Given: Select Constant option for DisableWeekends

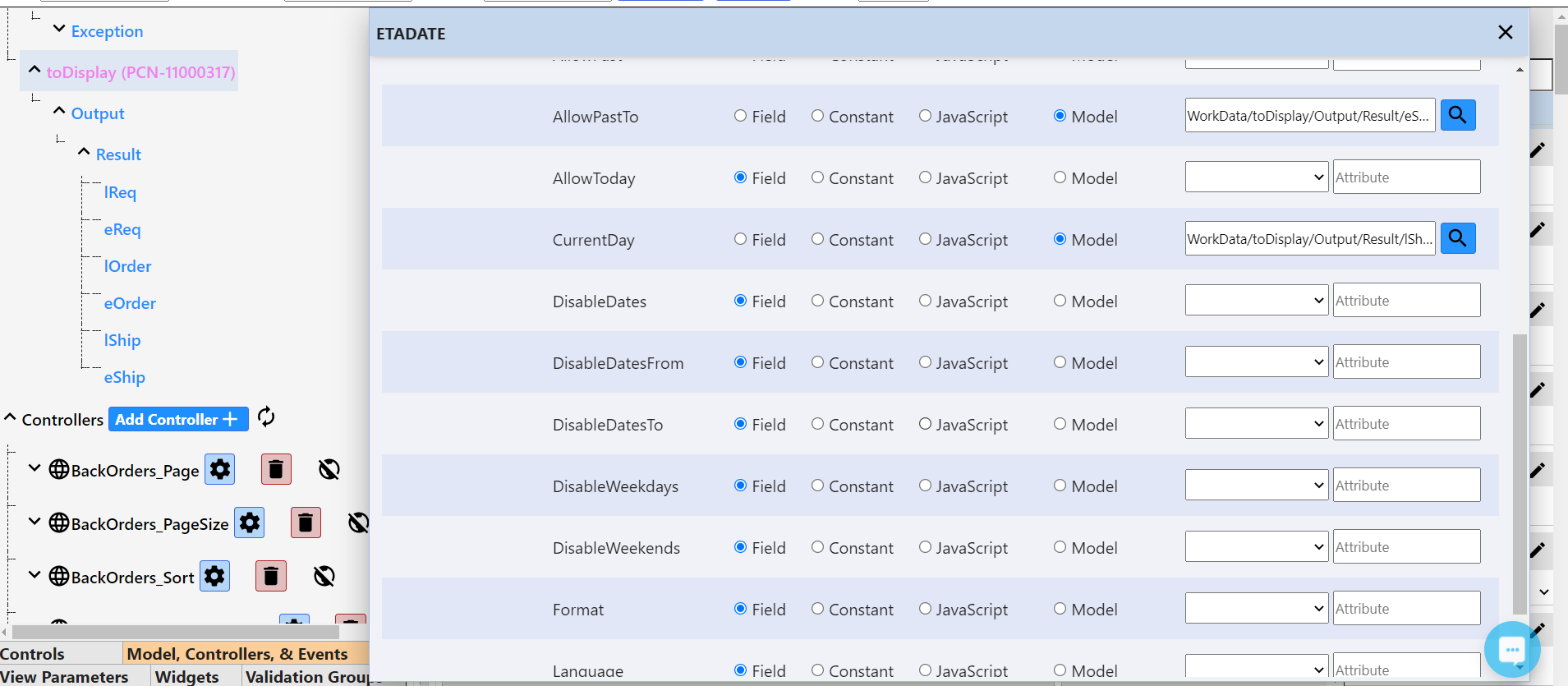Looking at the screenshot, I should pyautogui.click(x=817, y=547).
